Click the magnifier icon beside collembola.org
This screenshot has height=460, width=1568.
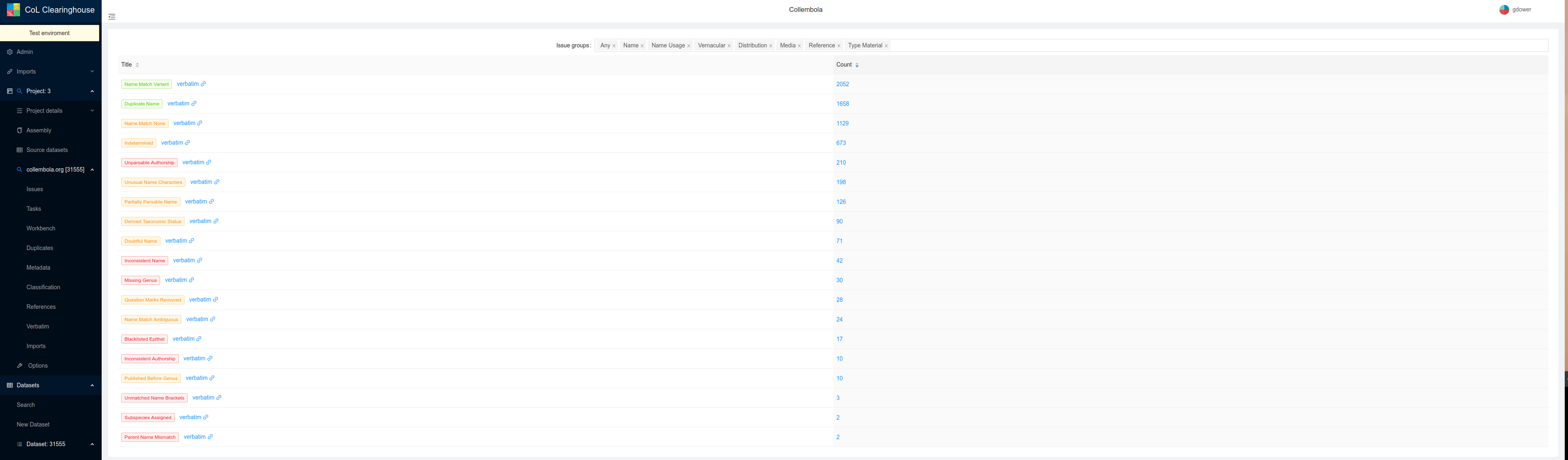point(19,170)
